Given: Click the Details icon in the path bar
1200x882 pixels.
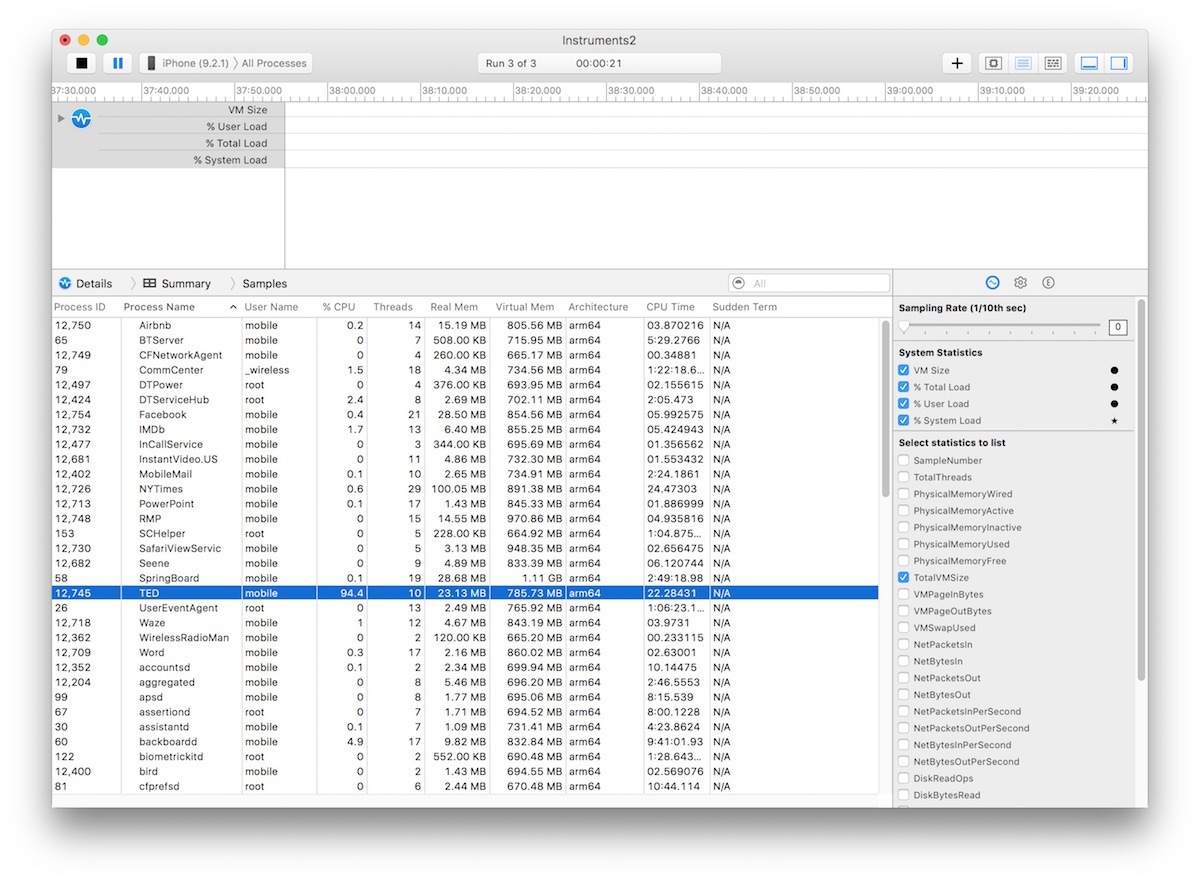Looking at the screenshot, I should coord(65,283).
